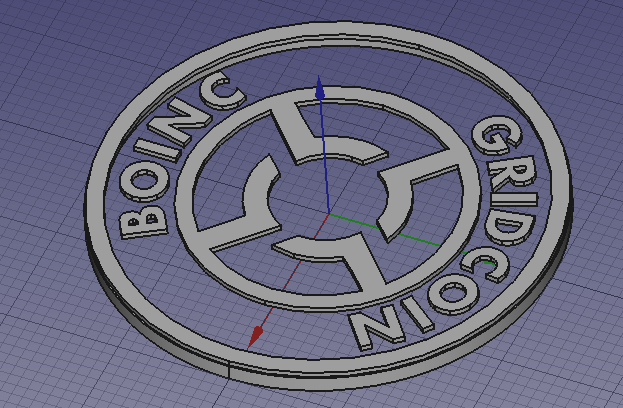
Task: Pick the letter C in BOINC
Action: [222, 92]
